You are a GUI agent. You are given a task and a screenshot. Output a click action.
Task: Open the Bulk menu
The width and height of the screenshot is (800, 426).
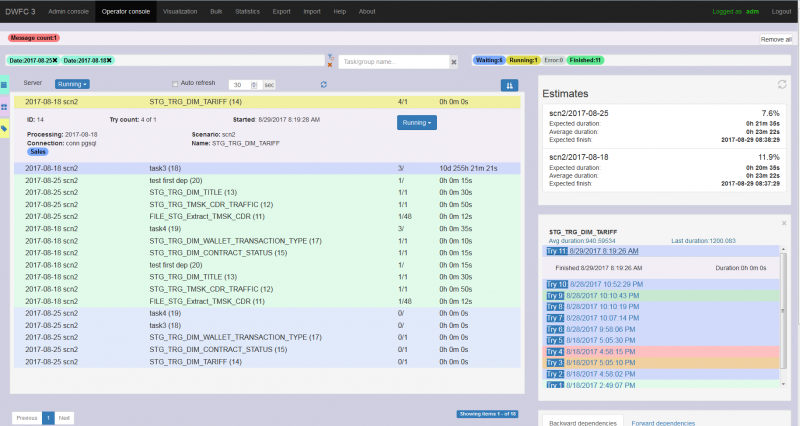pos(216,11)
